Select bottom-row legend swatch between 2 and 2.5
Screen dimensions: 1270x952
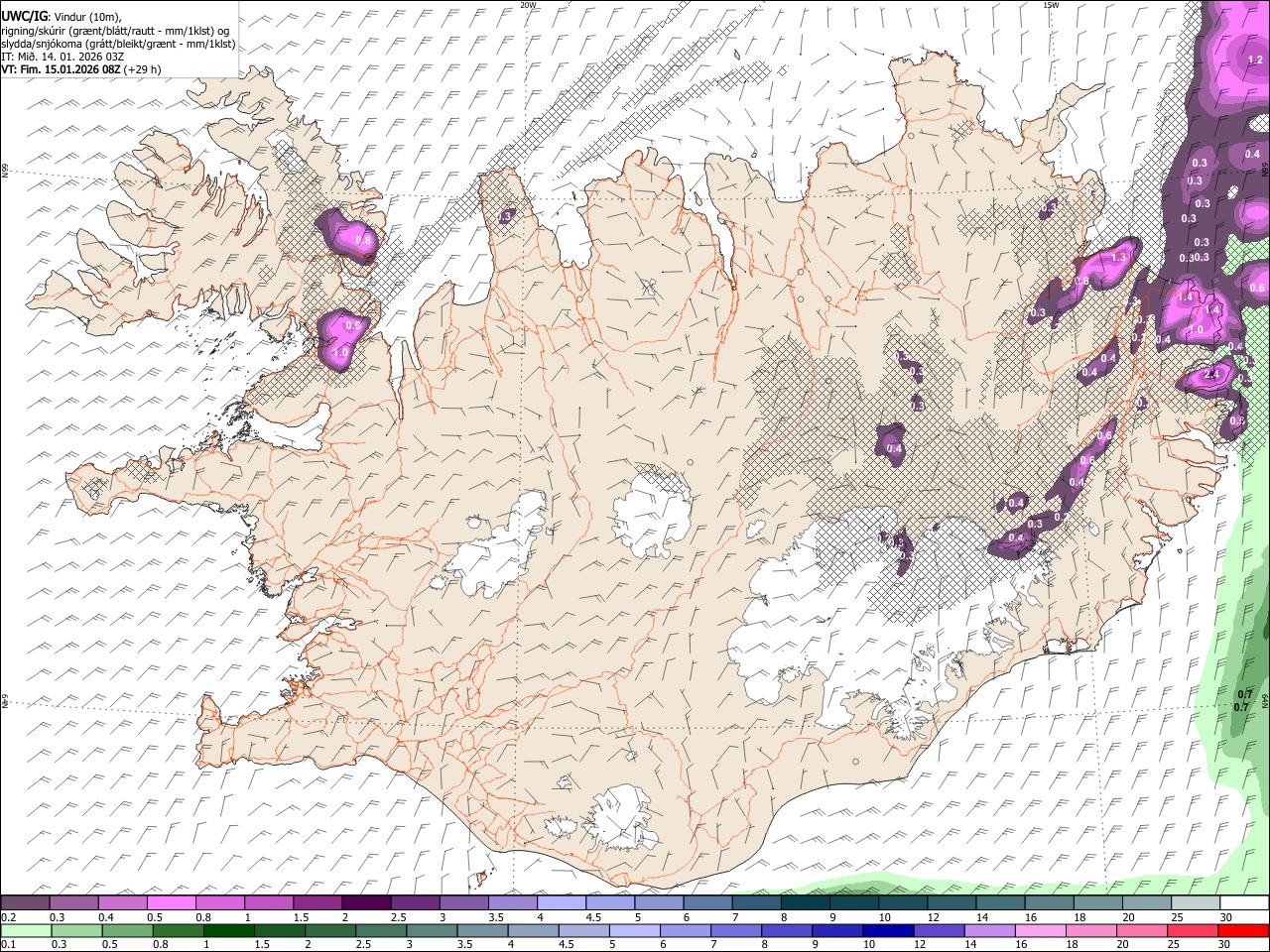pos(329,930)
